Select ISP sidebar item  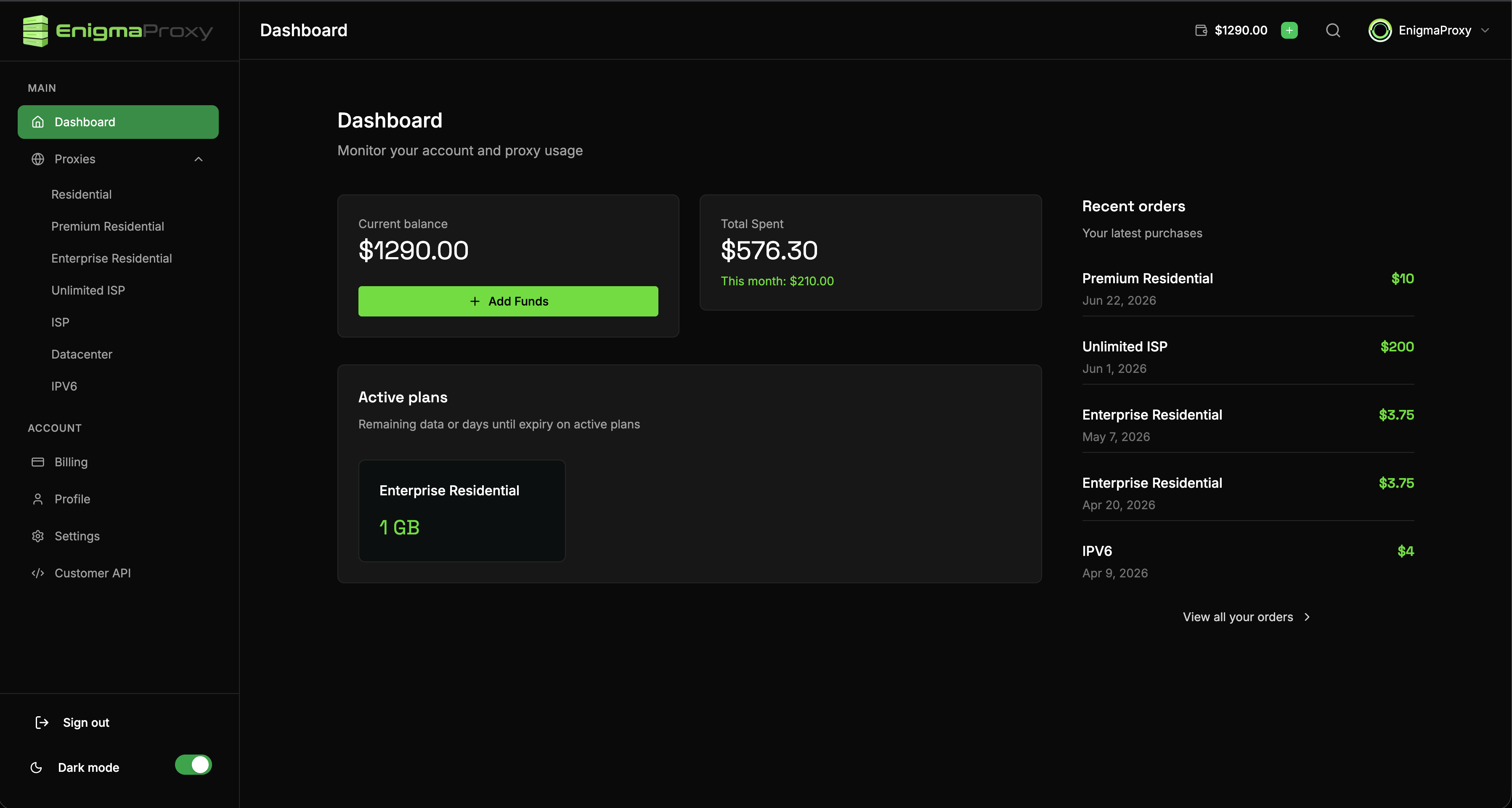pos(60,322)
